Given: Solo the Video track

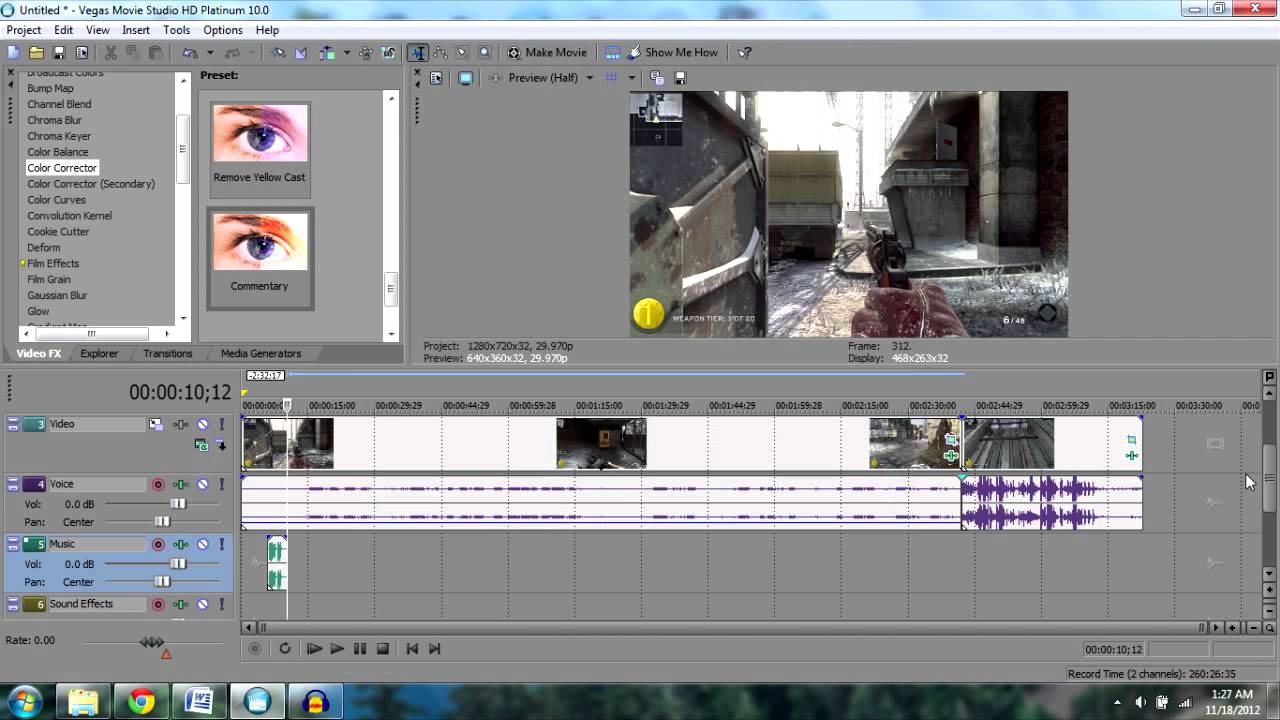Looking at the screenshot, I should tap(221, 424).
